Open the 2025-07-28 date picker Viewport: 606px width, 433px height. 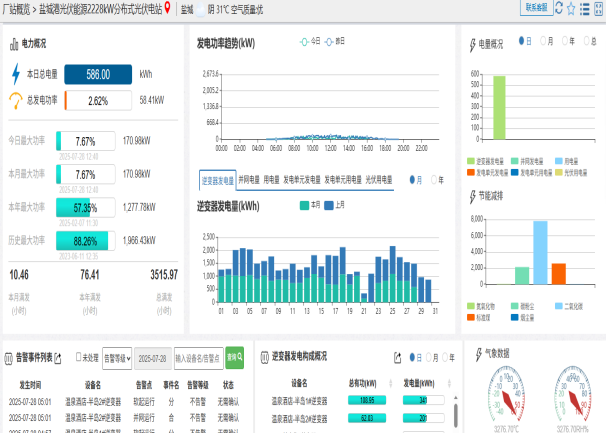pyautogui.click(x=153, y=357)
